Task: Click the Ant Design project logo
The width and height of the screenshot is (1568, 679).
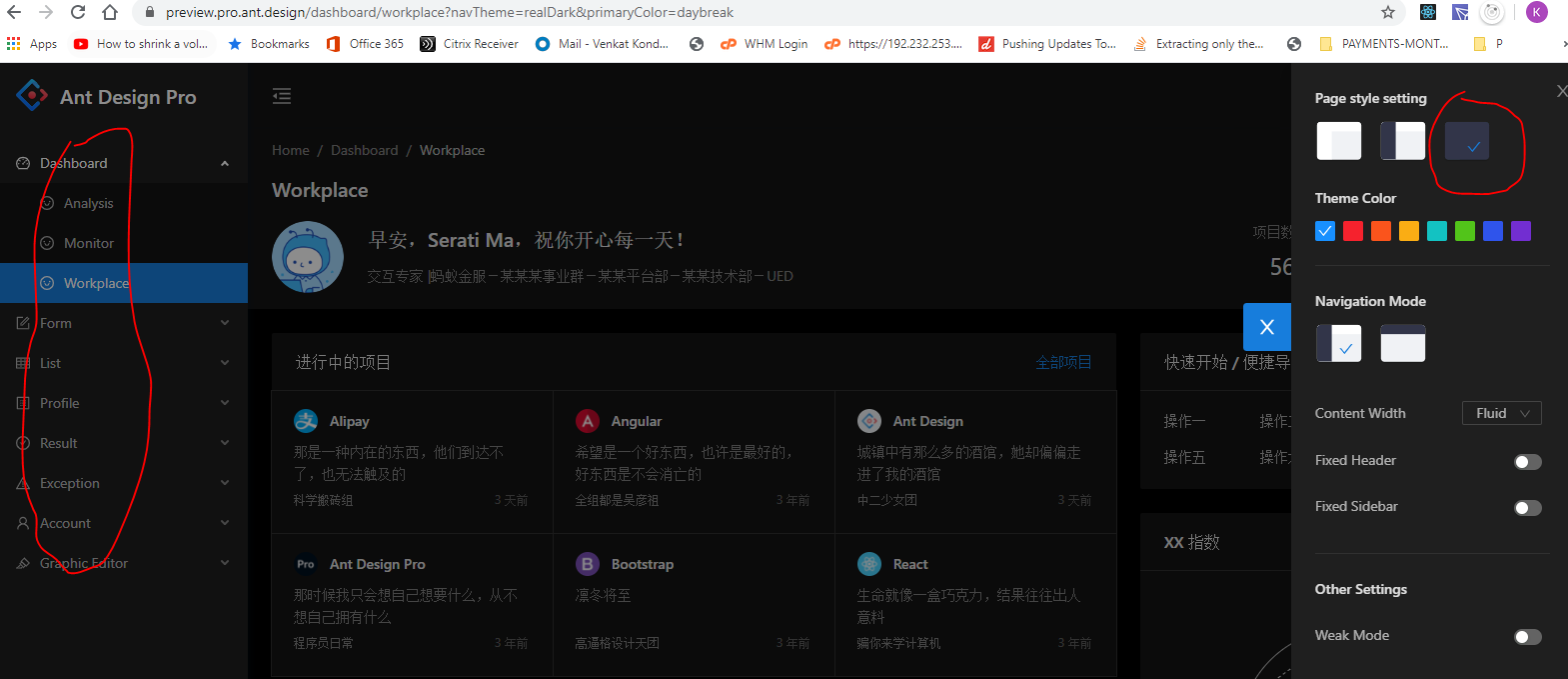Action: (869, 421)
